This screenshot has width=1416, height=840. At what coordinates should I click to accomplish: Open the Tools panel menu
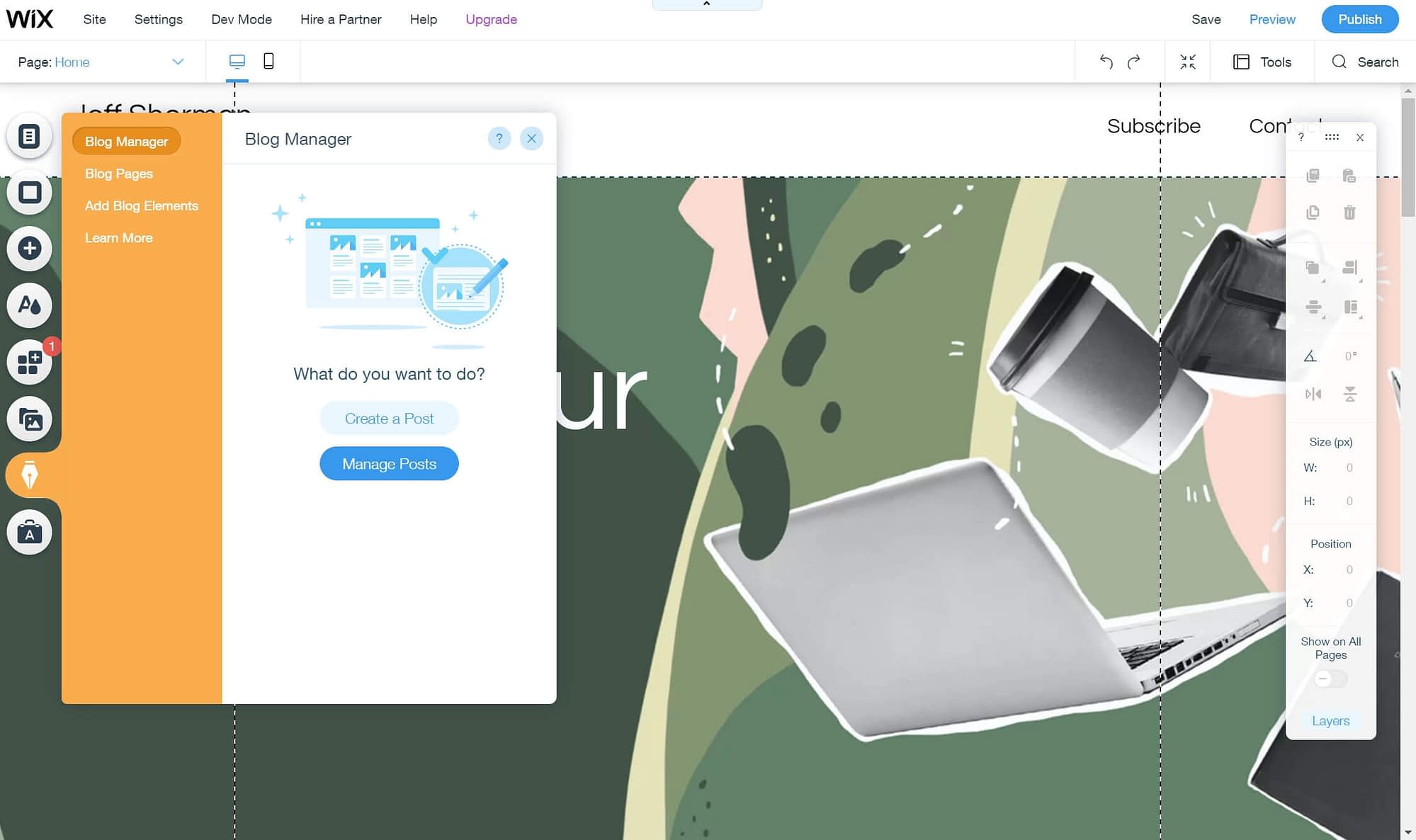point(1262,62)
